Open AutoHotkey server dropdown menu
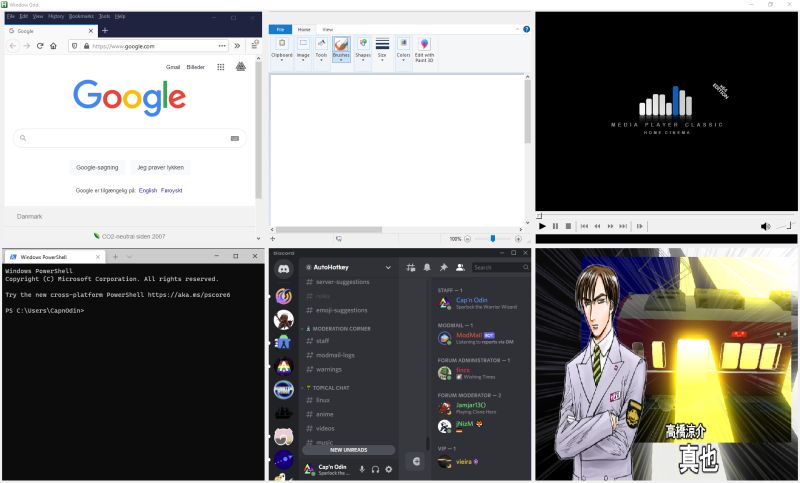This screenshot has height=483, width=800. tap(388, 267)
